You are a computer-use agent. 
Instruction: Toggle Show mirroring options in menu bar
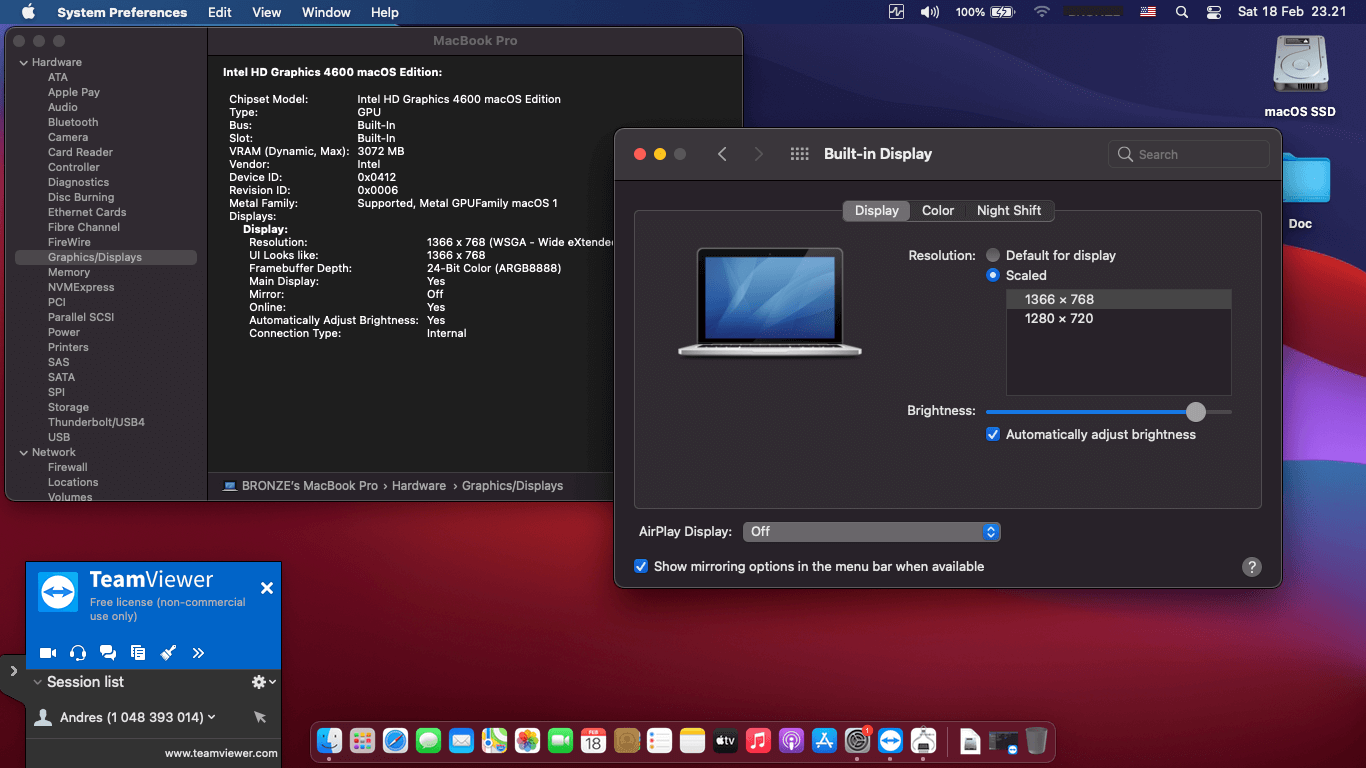pos(641,566)
